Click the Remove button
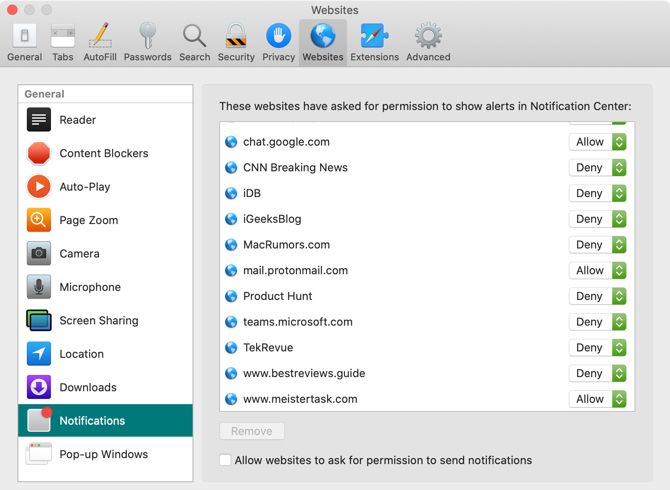The height and width of the screenshot is (490, 670). click(x=252, y=431)
